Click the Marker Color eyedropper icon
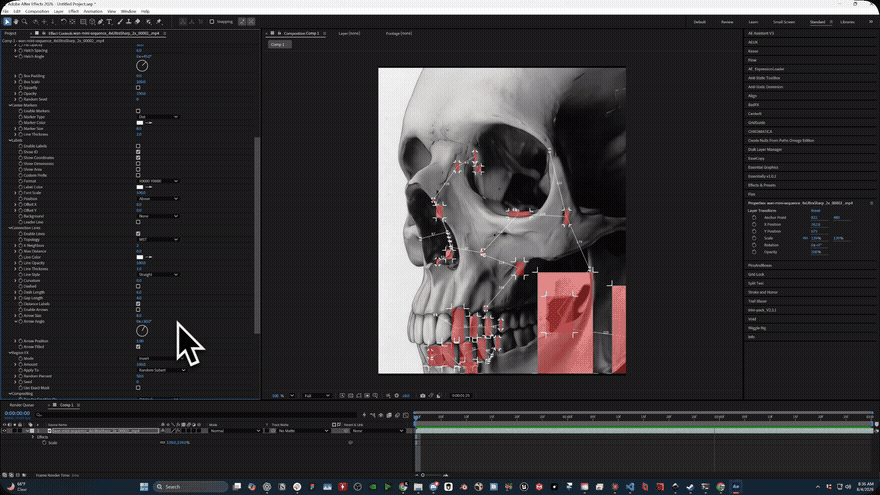The width and height of the screenshot is (880, 495). 149,123
